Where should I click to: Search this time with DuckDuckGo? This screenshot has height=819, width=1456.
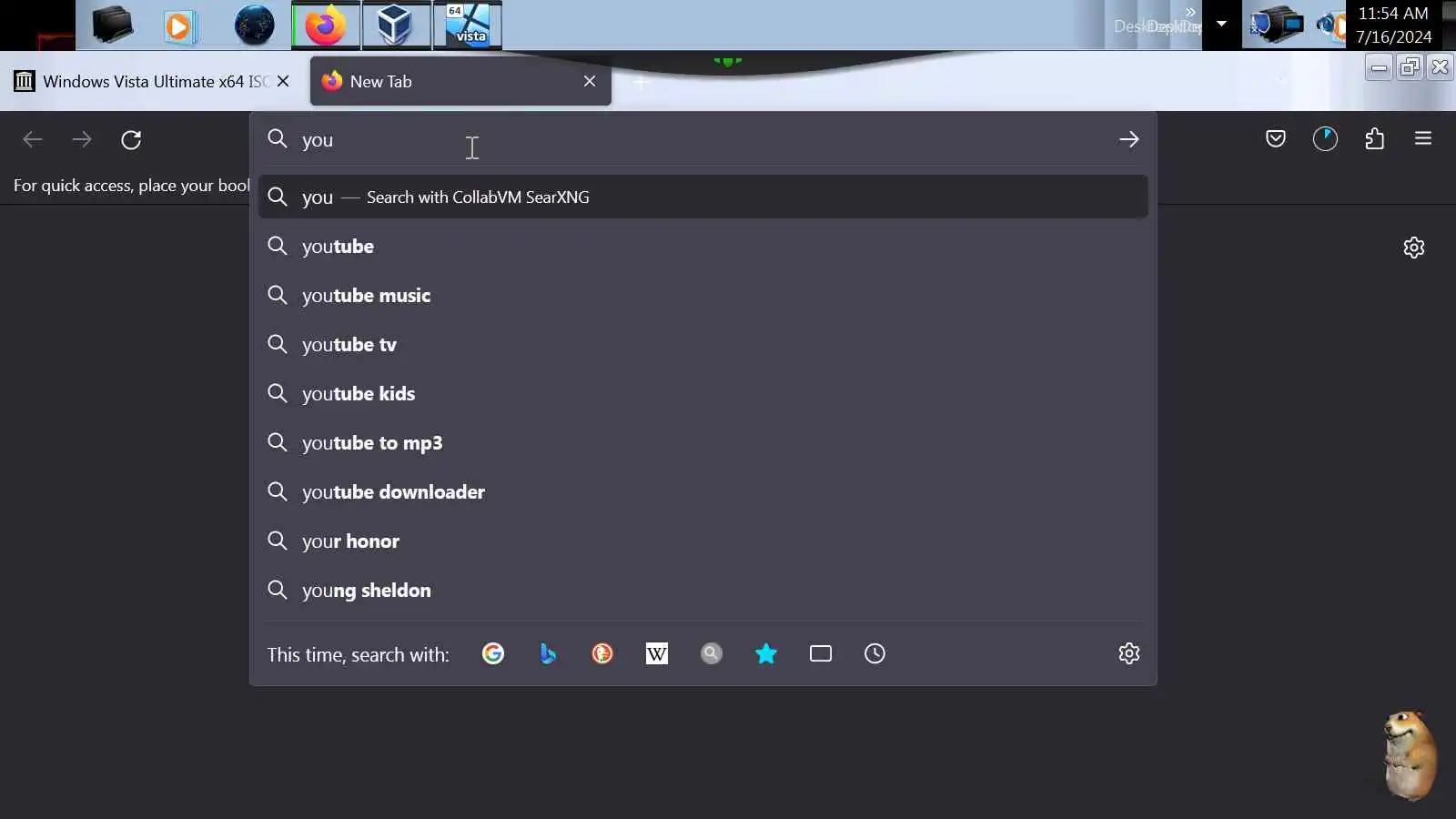[602, 653]
